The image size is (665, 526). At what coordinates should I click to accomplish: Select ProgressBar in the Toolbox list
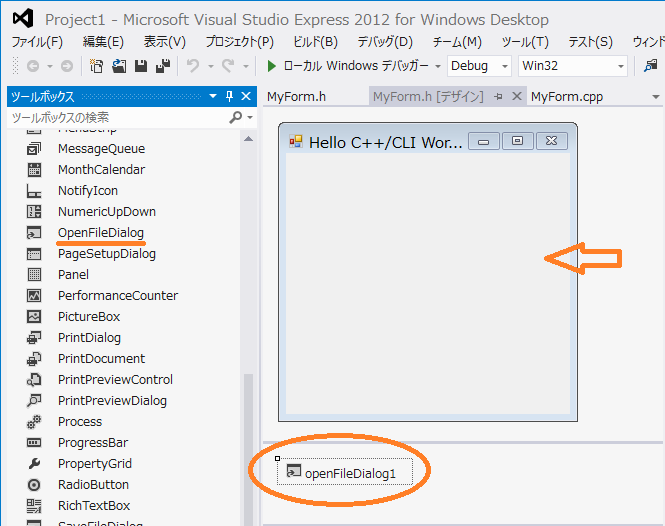coord(93,443)
